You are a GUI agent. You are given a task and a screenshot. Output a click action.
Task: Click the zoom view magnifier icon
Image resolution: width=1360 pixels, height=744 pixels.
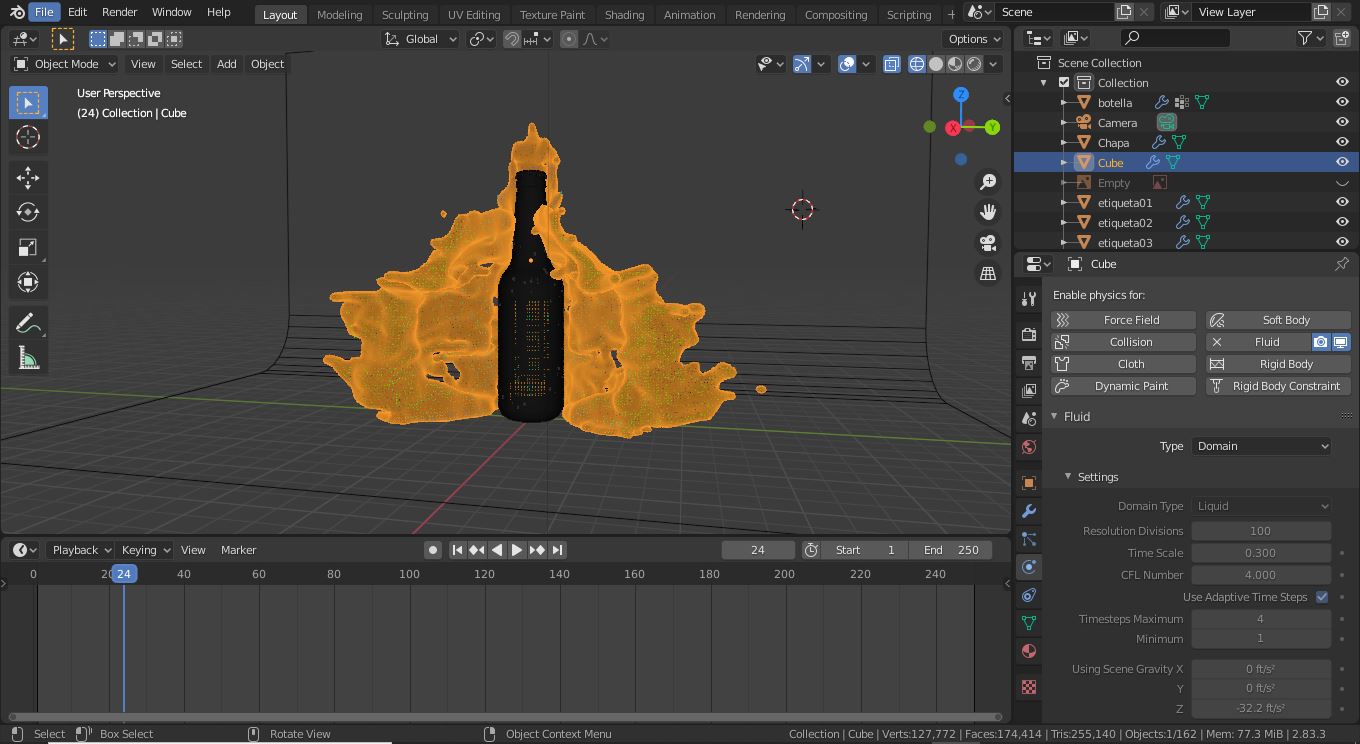tap(988, 182)
